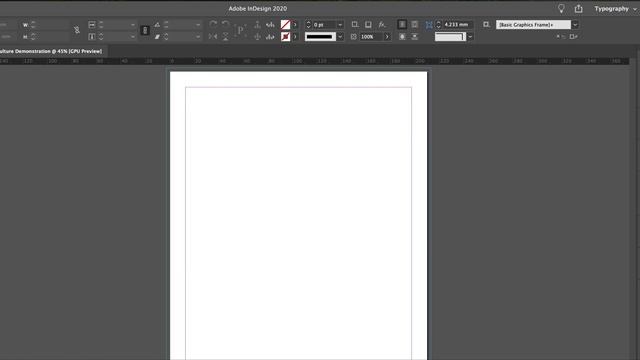This screenshot has width=640, height=360.
Task: Expand the stroke swatch options arrow
Action: point(295,37)
